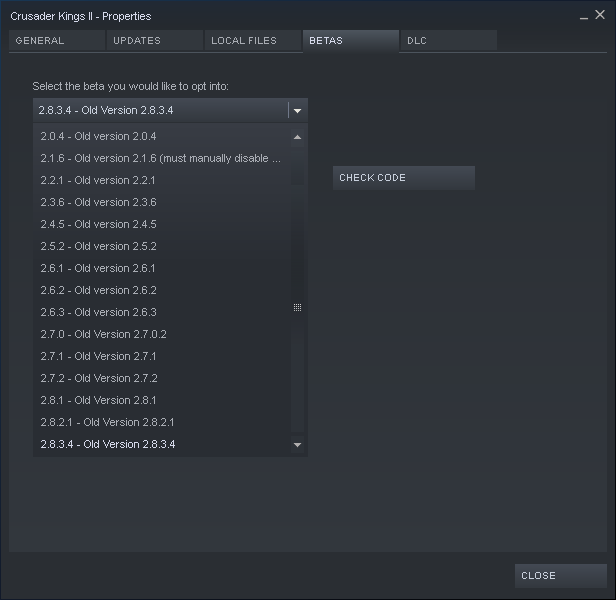Choose 2.0.4 - Old version 2.0.4
Image resolution: width=616 pixels, height=600 pixels.
[162, 136]
